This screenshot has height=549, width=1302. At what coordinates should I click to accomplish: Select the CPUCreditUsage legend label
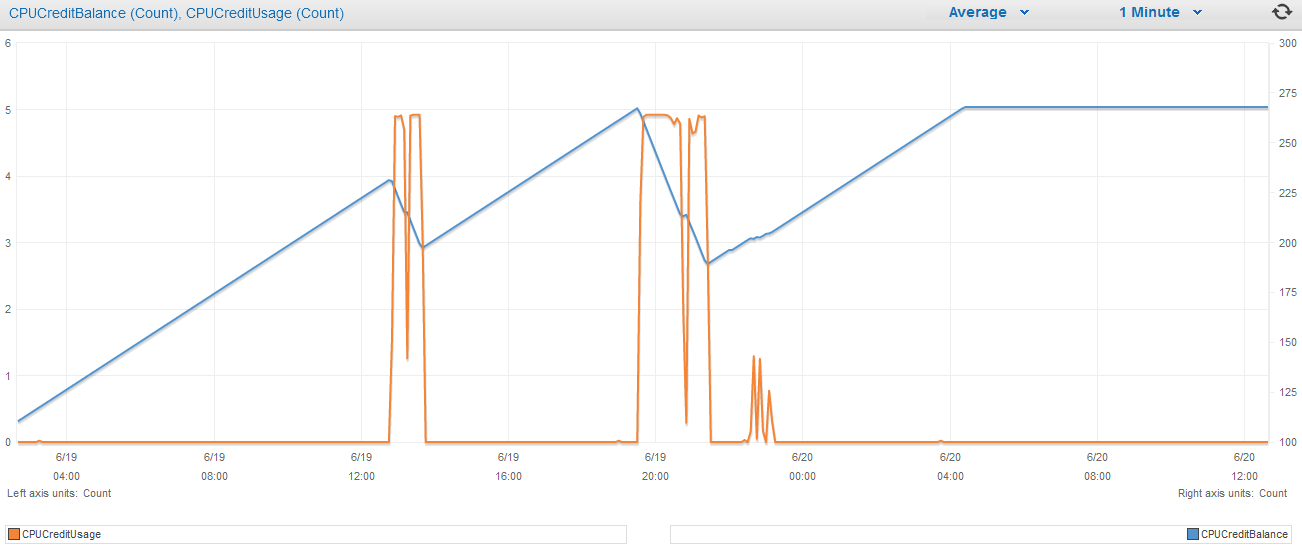tap(61, 534)
